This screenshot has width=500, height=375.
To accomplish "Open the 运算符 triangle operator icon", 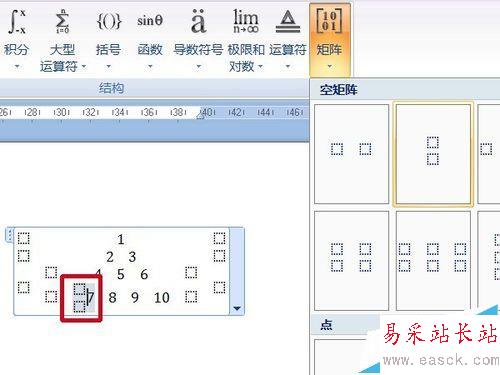I will (288, 21).
